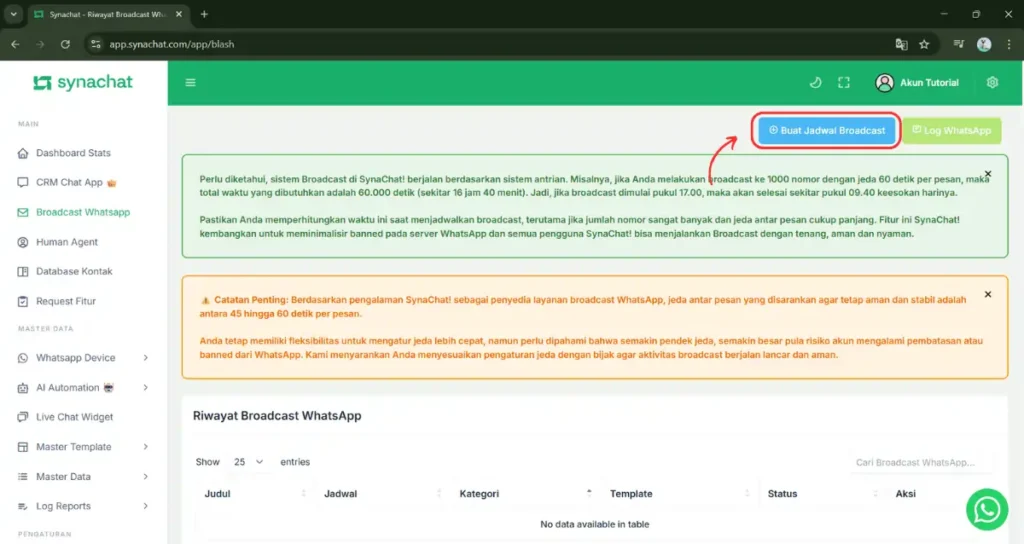The image size is (1024, 544).
Task: Expand AI Automation submenu chevron
Action: click(x=146, y=387)
